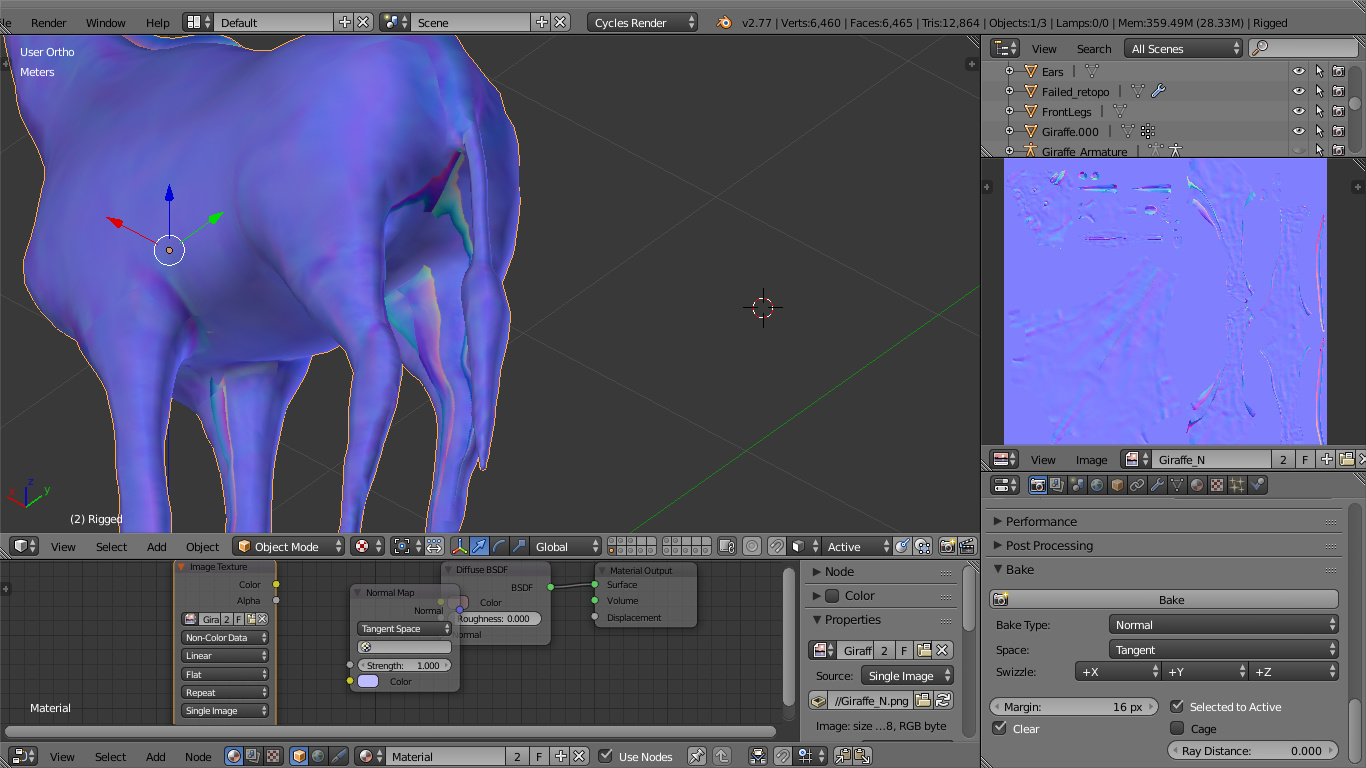Open the Modifiers wrench tab
This screenshot has height=768, width=1366.
point(1157,485)
